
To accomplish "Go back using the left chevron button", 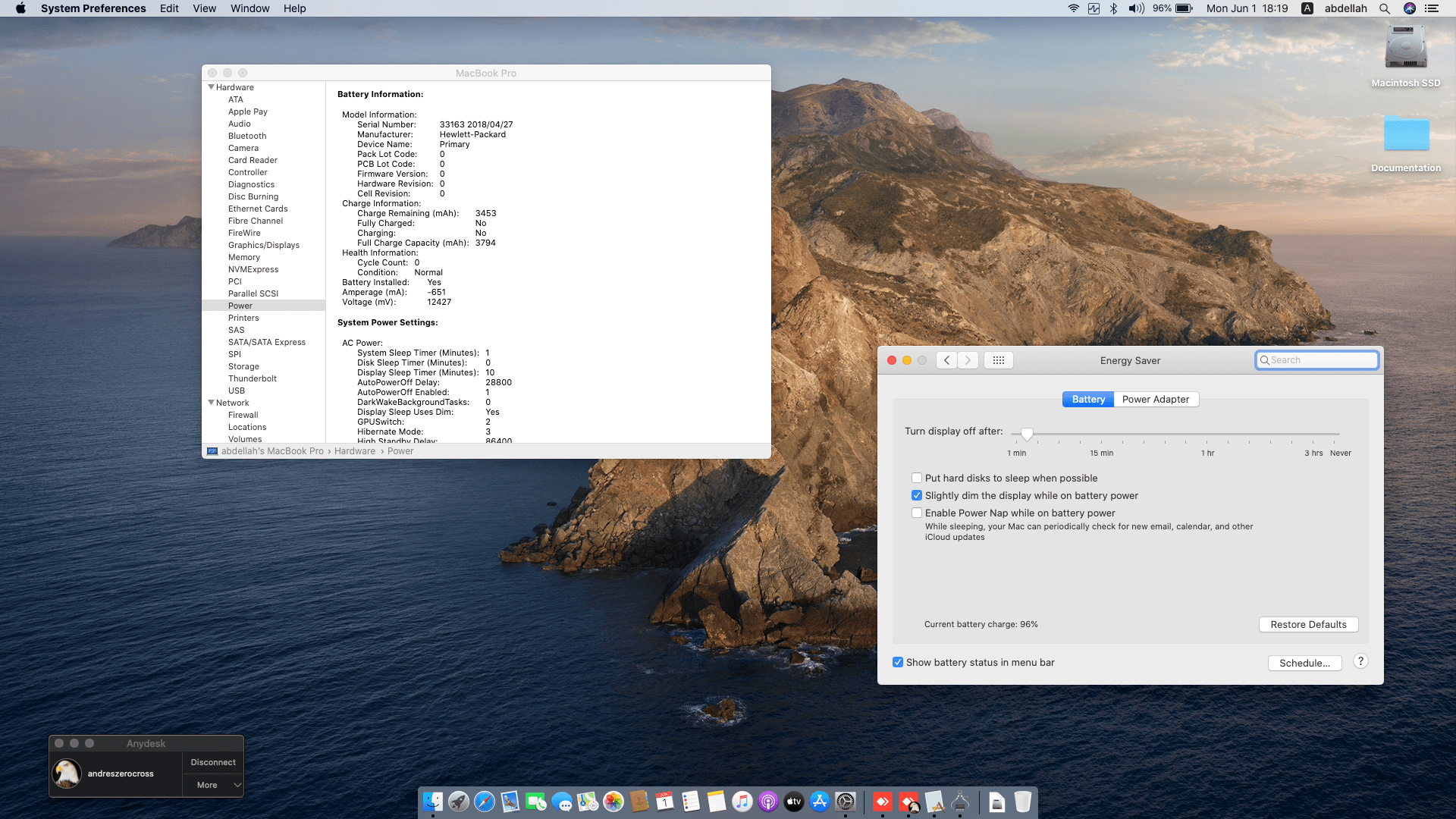I will click(946, 360).
